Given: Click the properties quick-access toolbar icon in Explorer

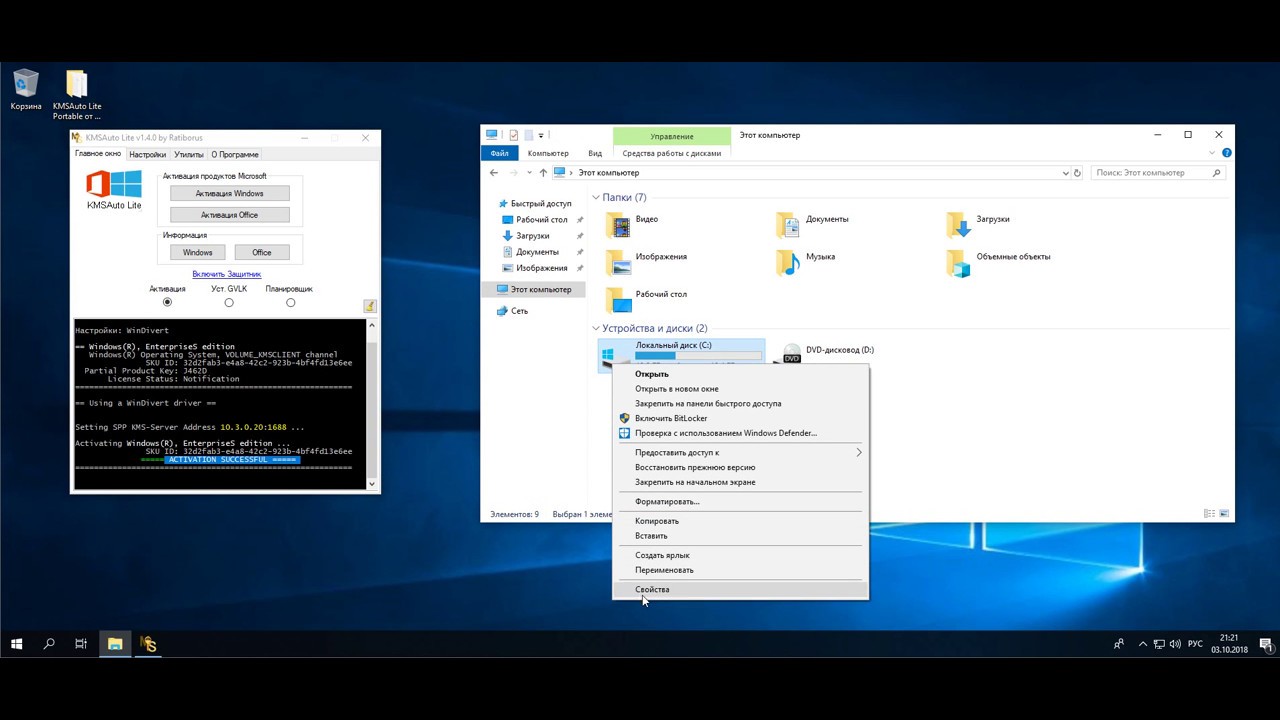Looking at the screenshot, I should tap(513, 135).
